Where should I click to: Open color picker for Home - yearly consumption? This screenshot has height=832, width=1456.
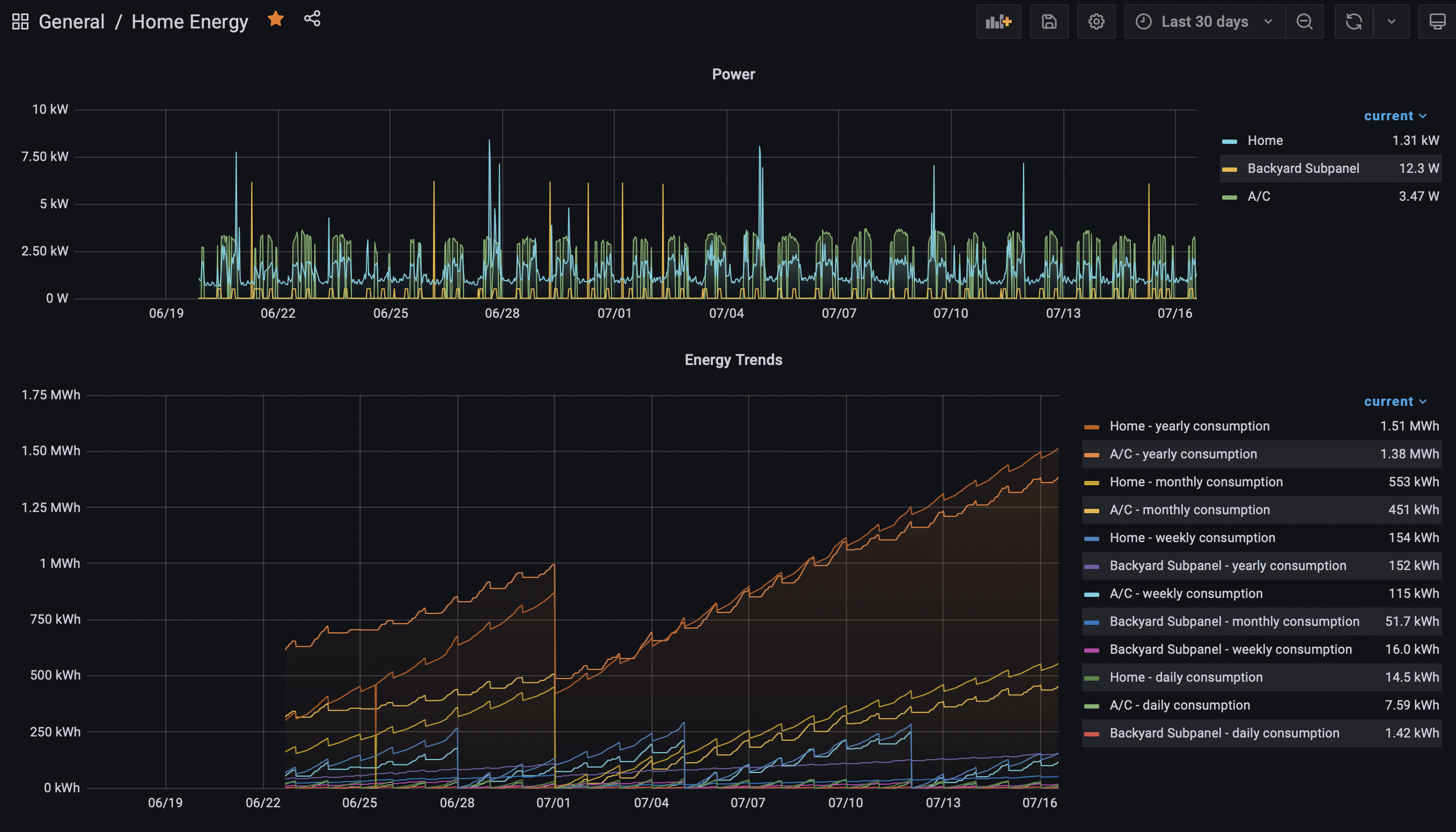[1092, 427]
